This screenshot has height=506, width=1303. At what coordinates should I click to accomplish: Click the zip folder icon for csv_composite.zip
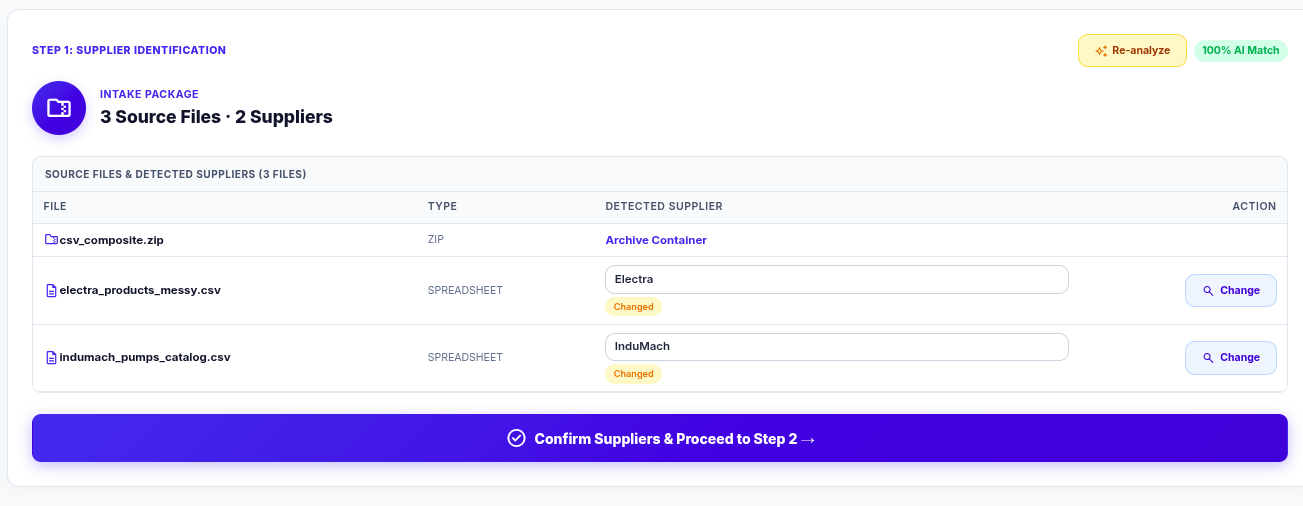[x=51, y=240]
